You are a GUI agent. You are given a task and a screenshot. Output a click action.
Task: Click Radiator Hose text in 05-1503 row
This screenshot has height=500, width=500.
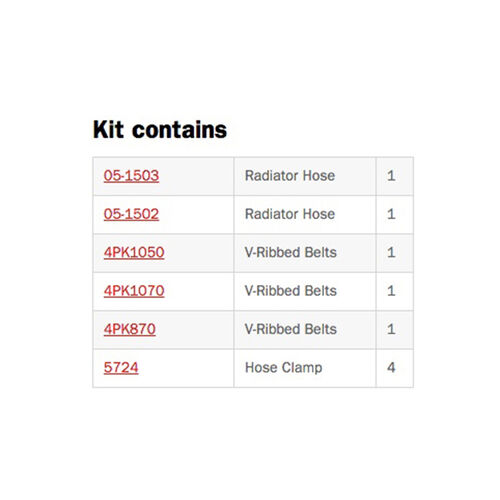click(x=290, y=176)
